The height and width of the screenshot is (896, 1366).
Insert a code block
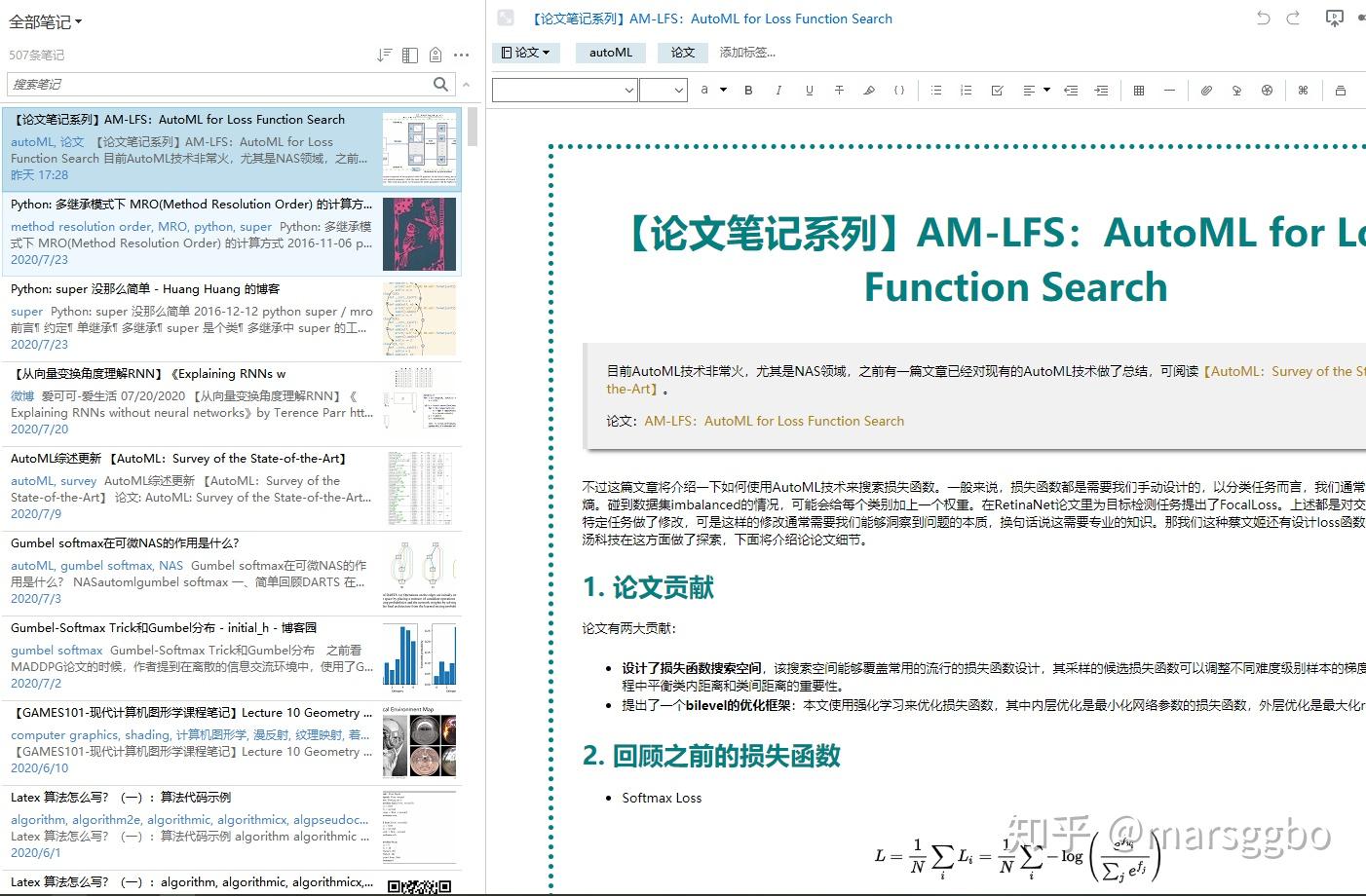click(899, 91)
